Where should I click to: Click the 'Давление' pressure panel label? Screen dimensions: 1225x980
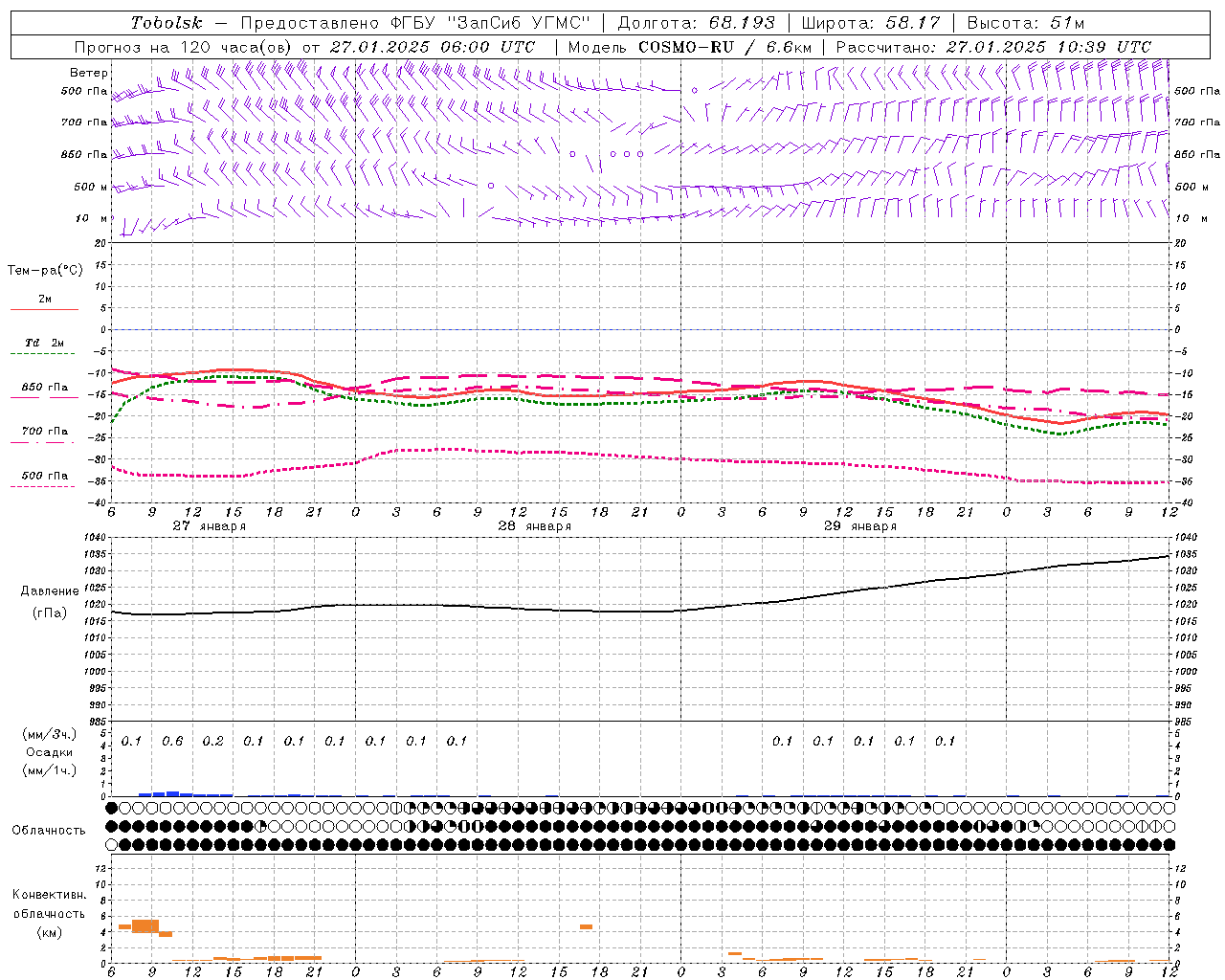pos(50,591)
